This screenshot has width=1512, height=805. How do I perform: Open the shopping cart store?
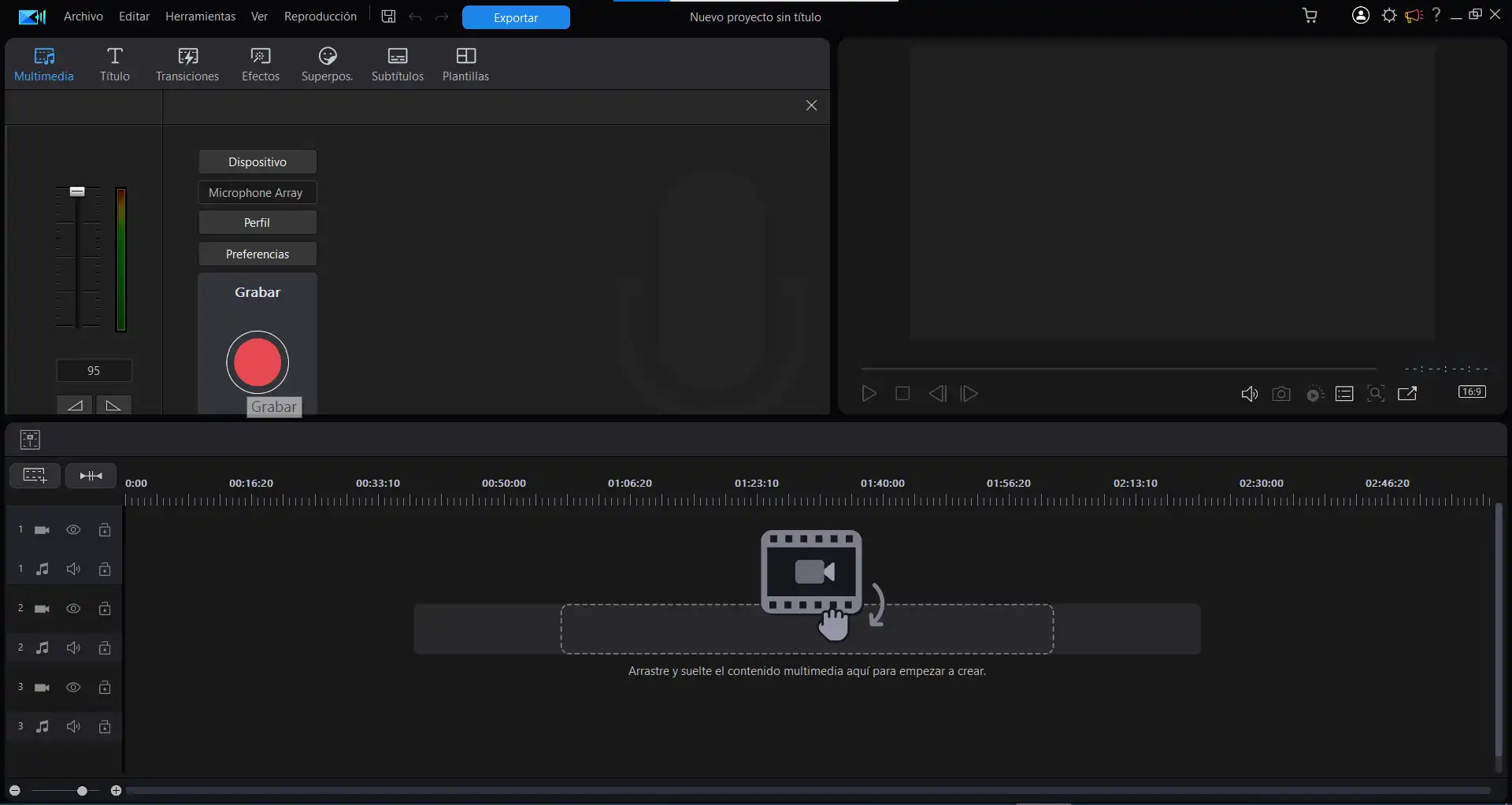click(x=1310, y=16)
